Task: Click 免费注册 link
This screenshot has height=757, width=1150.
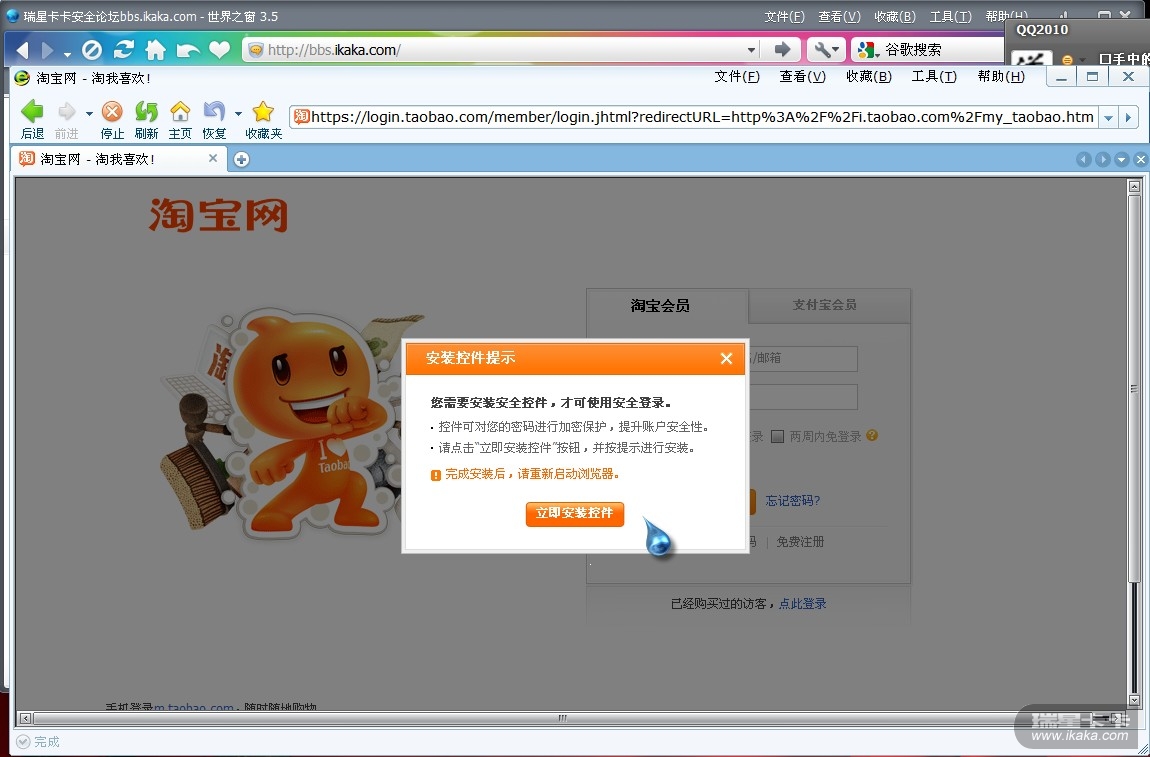Action: 800,542
